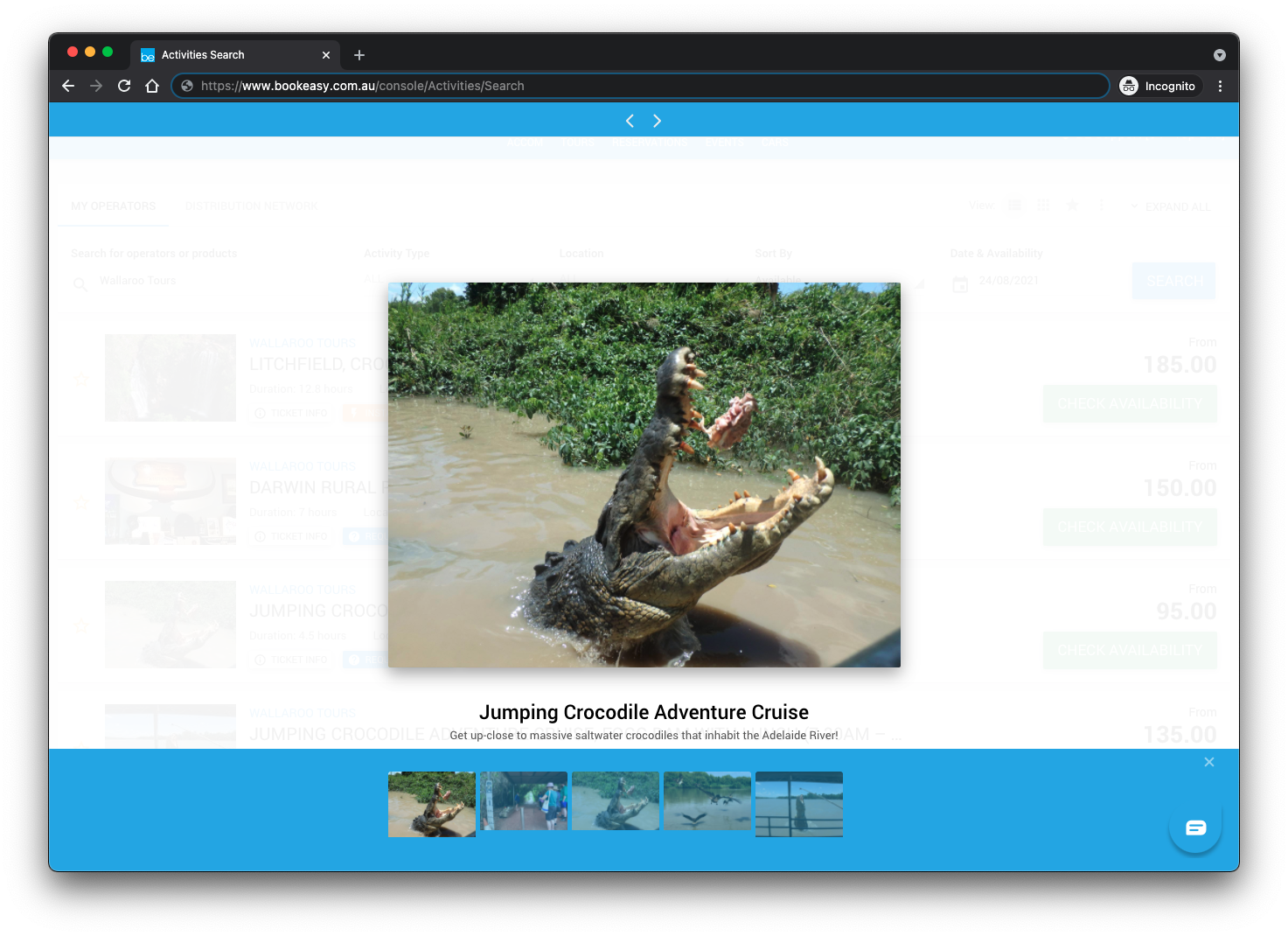1288x936 pixels.
Task: Choose the favourites star view icon
Action: tap(1072, 205)
